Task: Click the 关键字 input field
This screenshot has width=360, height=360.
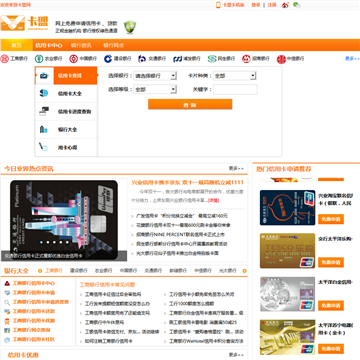Action: [235, 89]
